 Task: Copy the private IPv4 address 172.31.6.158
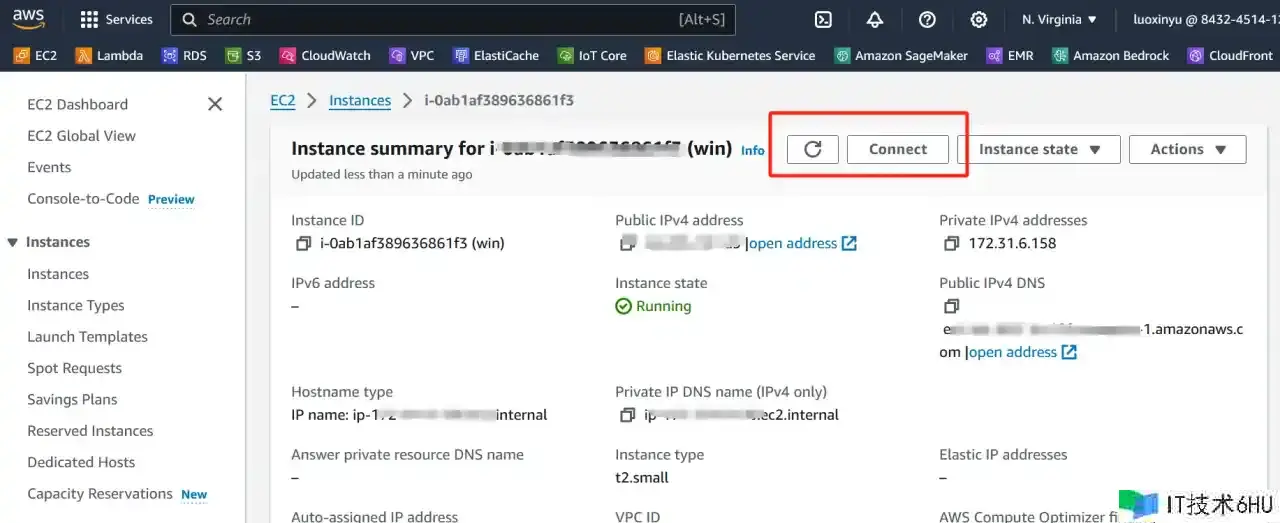[x=952, y=244]
